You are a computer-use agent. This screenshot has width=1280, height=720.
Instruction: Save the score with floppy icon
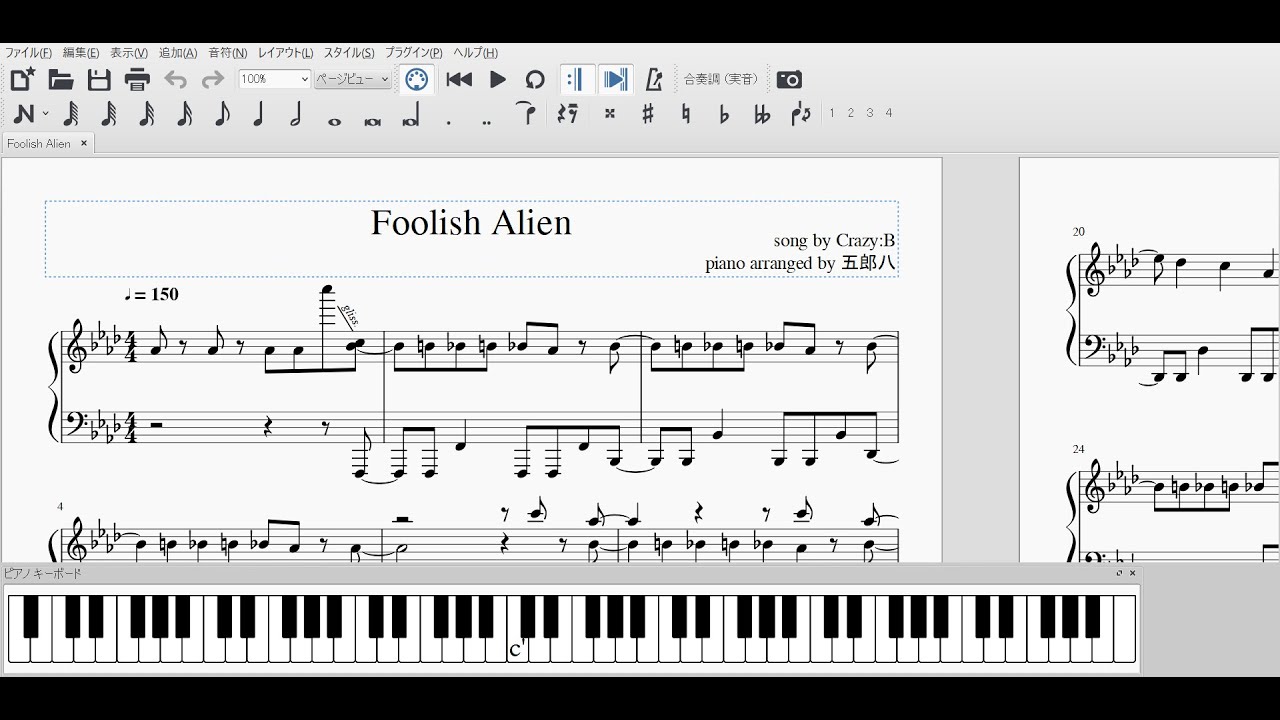[99, 80]
